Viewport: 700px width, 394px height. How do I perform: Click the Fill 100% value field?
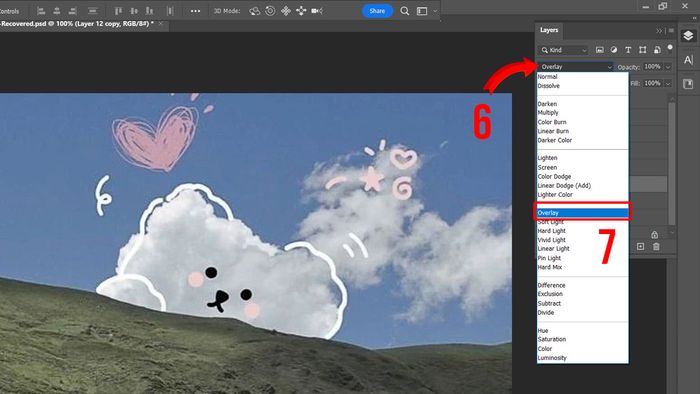(x=653, y=83)
